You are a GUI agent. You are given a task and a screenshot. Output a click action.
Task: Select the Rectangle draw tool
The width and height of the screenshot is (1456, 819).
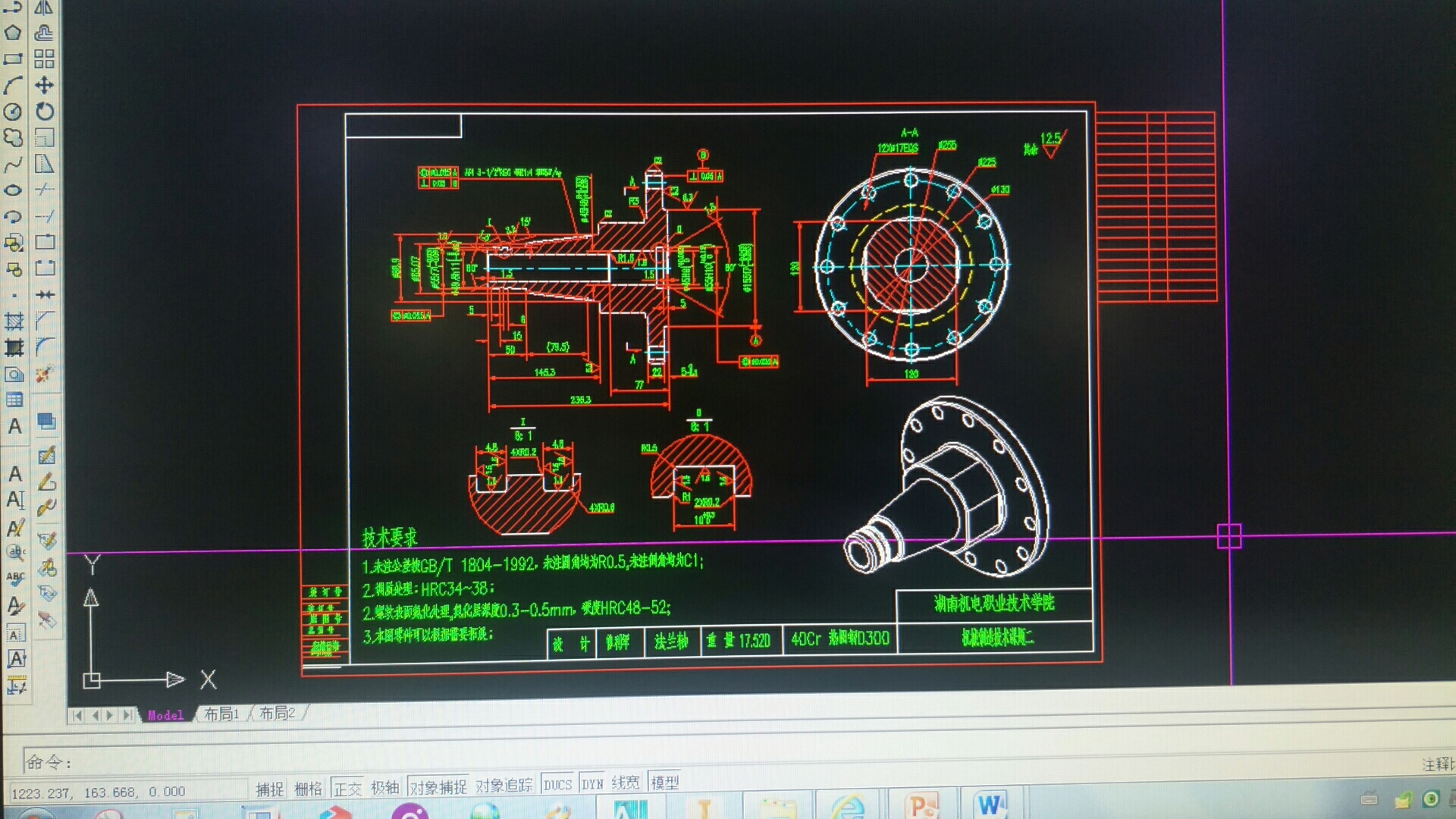tap(13, 59)
